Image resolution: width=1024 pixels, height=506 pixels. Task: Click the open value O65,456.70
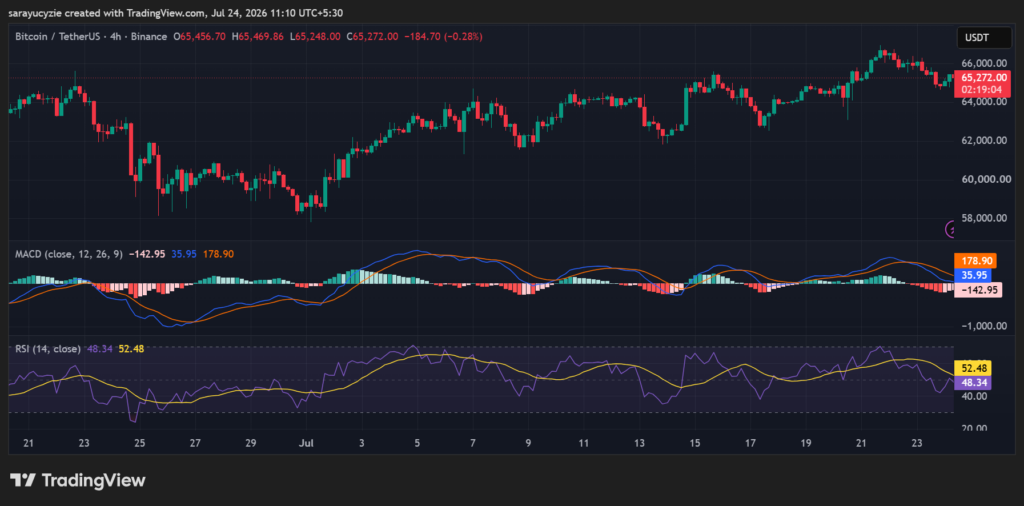(x=200, y=37)
